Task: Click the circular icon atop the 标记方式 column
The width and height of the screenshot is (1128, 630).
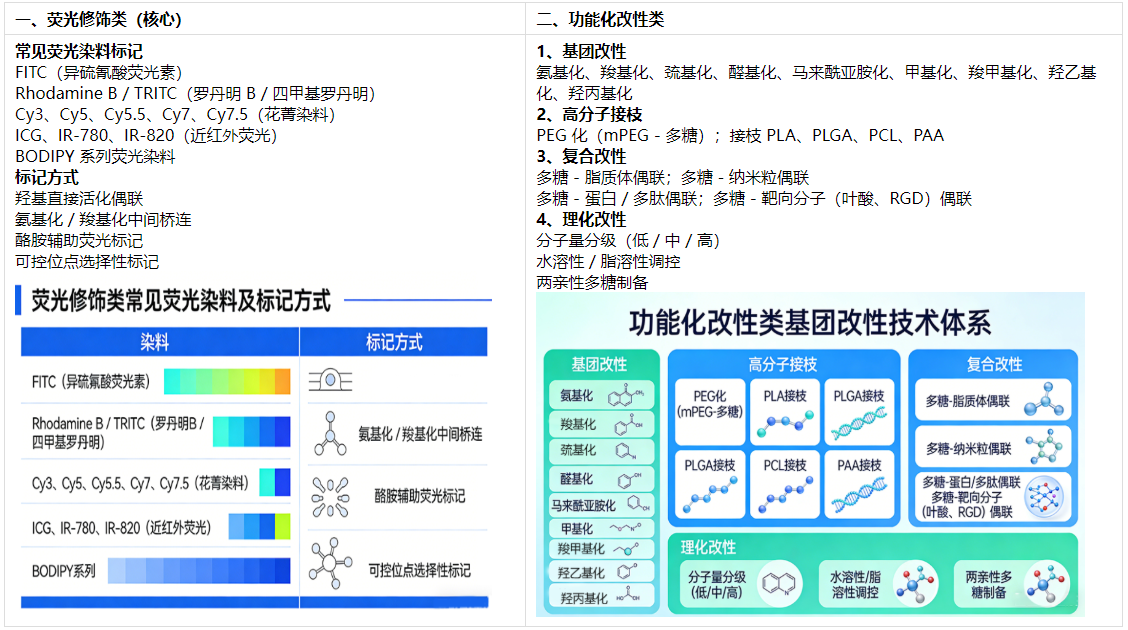Action: [x=329, y=379]
